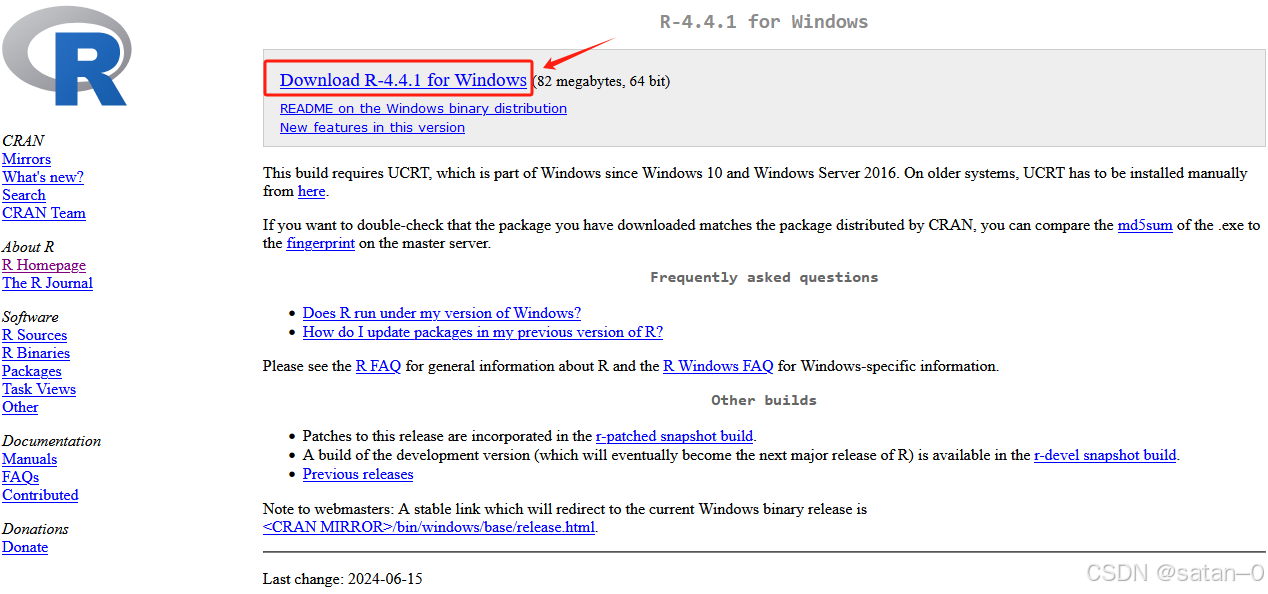Image resolution: width=1268 pixels, height=594 pixels.
Task: Click the 'Software' sidebar section label
Action: tap(30, 317)
